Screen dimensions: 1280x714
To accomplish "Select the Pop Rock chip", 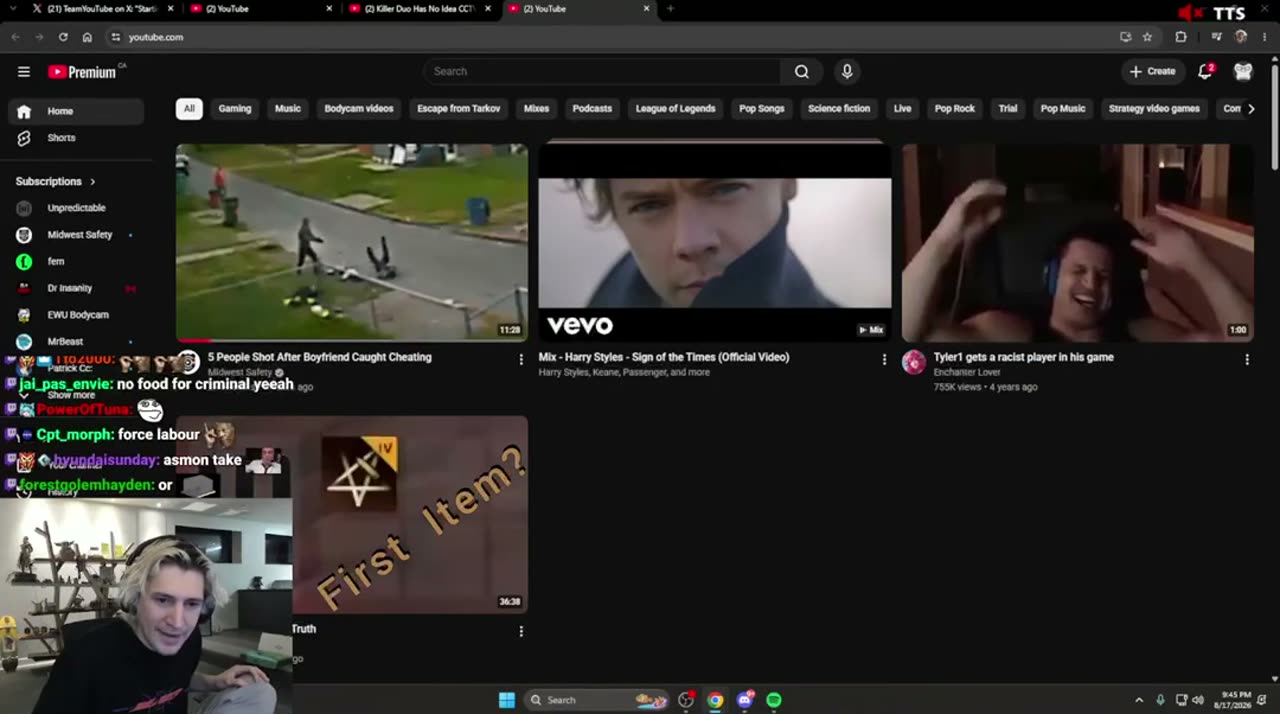I will 955,109.
